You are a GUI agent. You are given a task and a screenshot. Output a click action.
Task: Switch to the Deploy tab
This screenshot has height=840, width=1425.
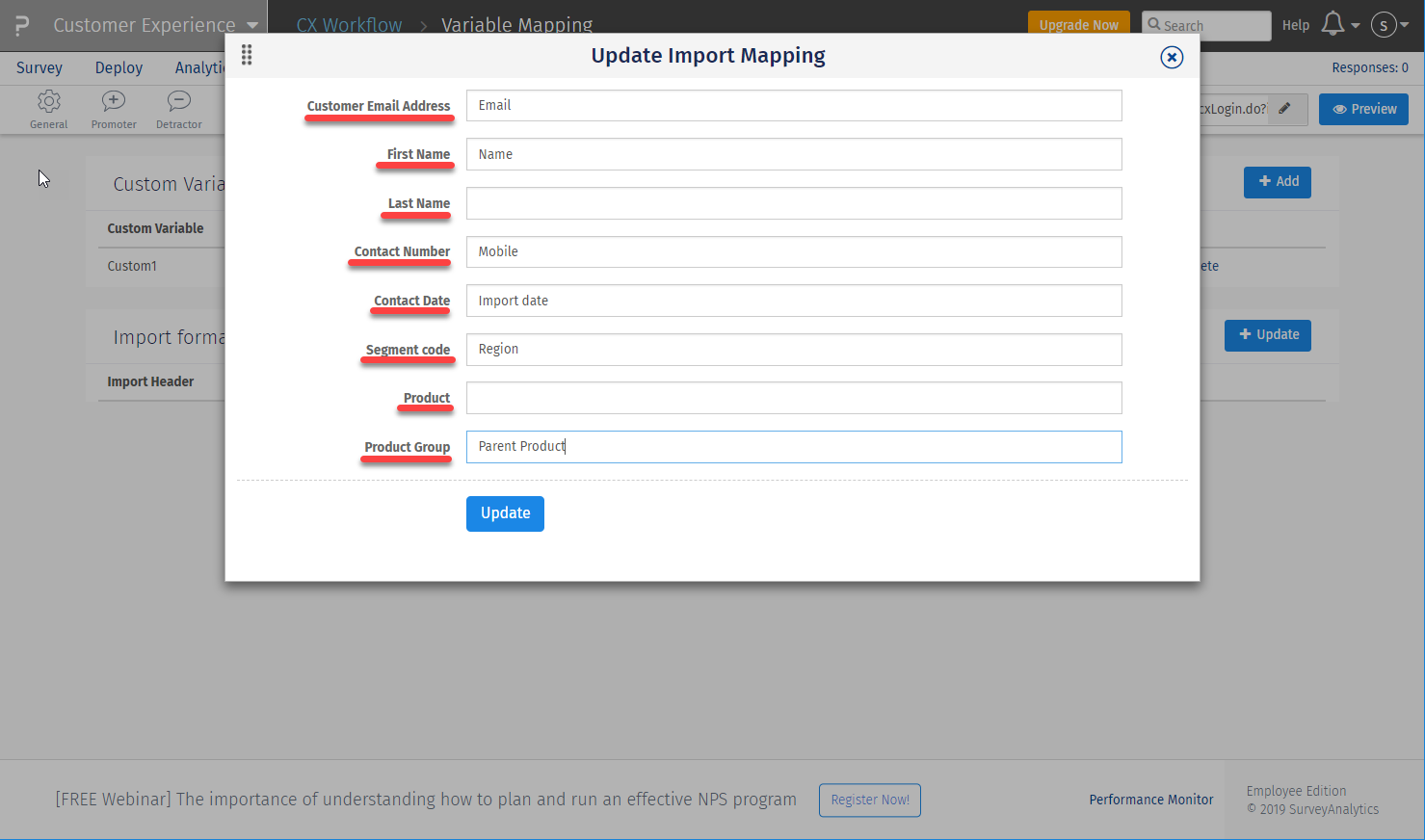point(118,67)
